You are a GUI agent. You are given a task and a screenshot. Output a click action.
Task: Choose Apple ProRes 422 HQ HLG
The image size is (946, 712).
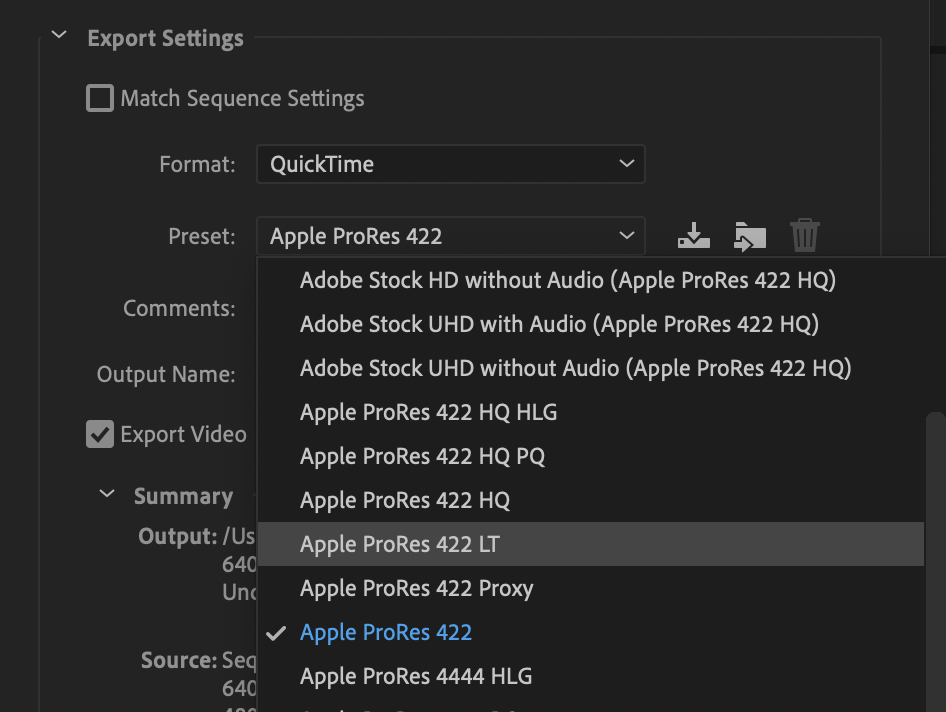point(428,412)
